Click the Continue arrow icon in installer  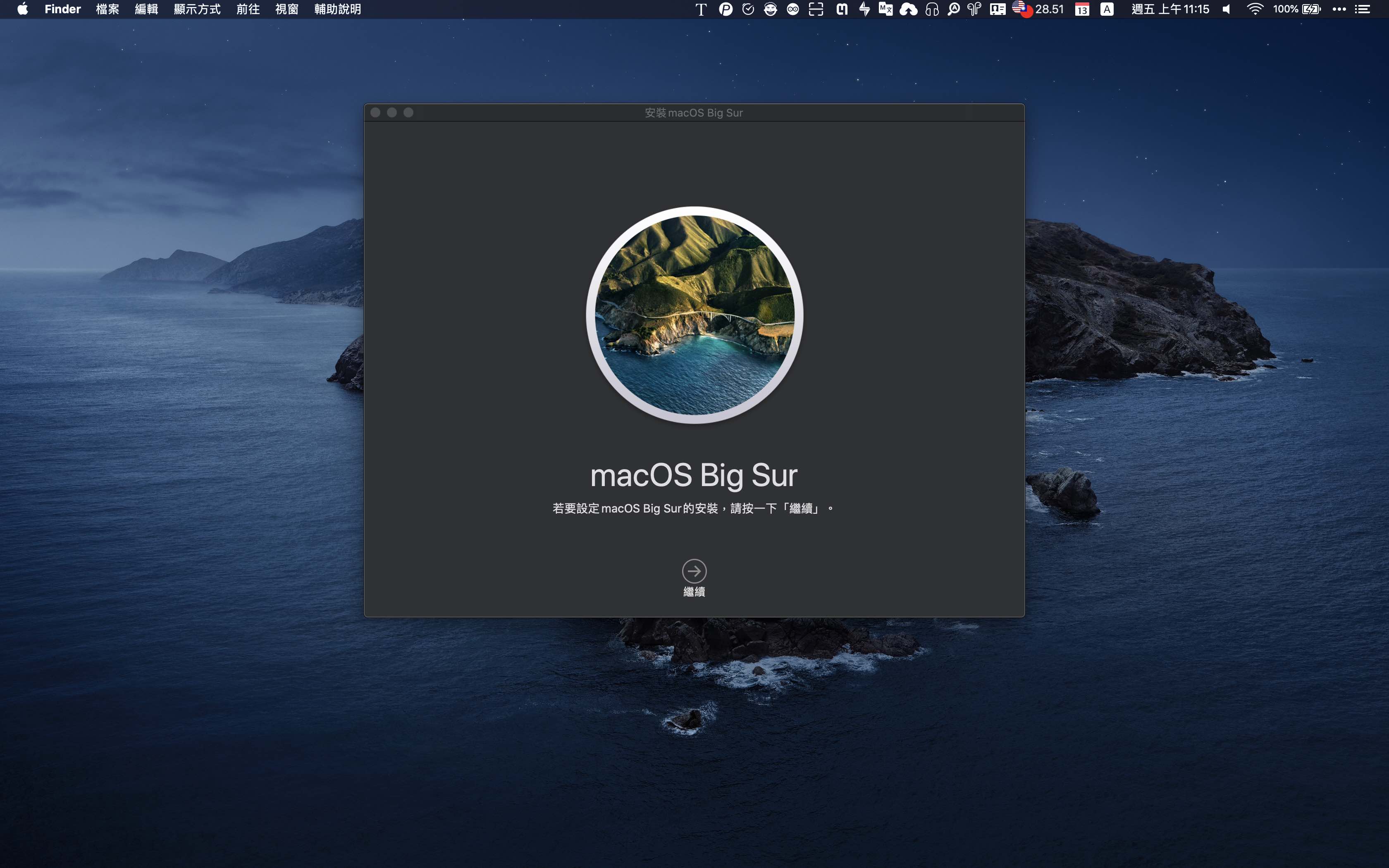694,571
